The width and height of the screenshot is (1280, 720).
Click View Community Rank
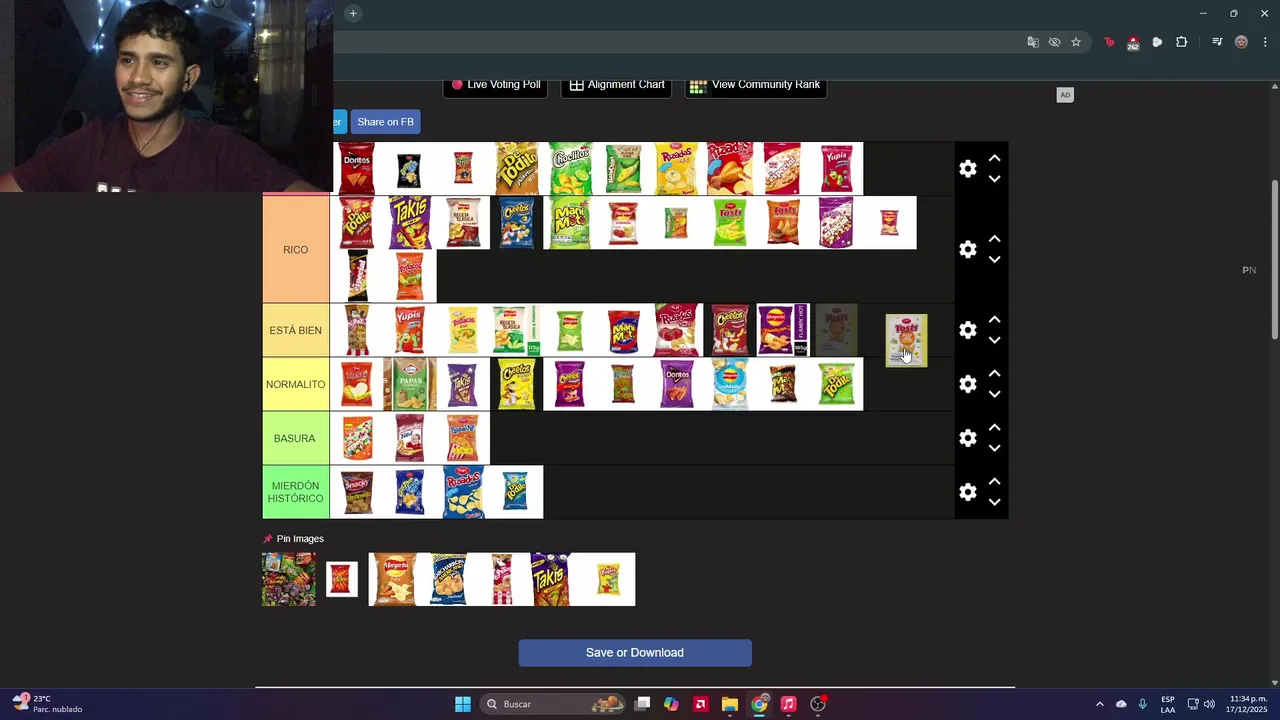[x=755, y=85]
